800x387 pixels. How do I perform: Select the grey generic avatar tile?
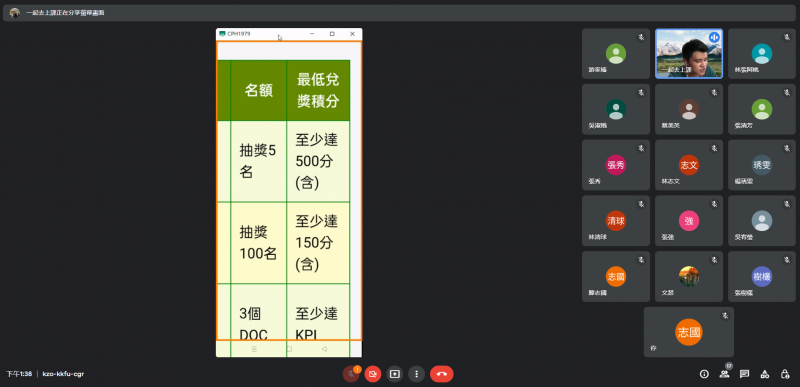point(762,221)
